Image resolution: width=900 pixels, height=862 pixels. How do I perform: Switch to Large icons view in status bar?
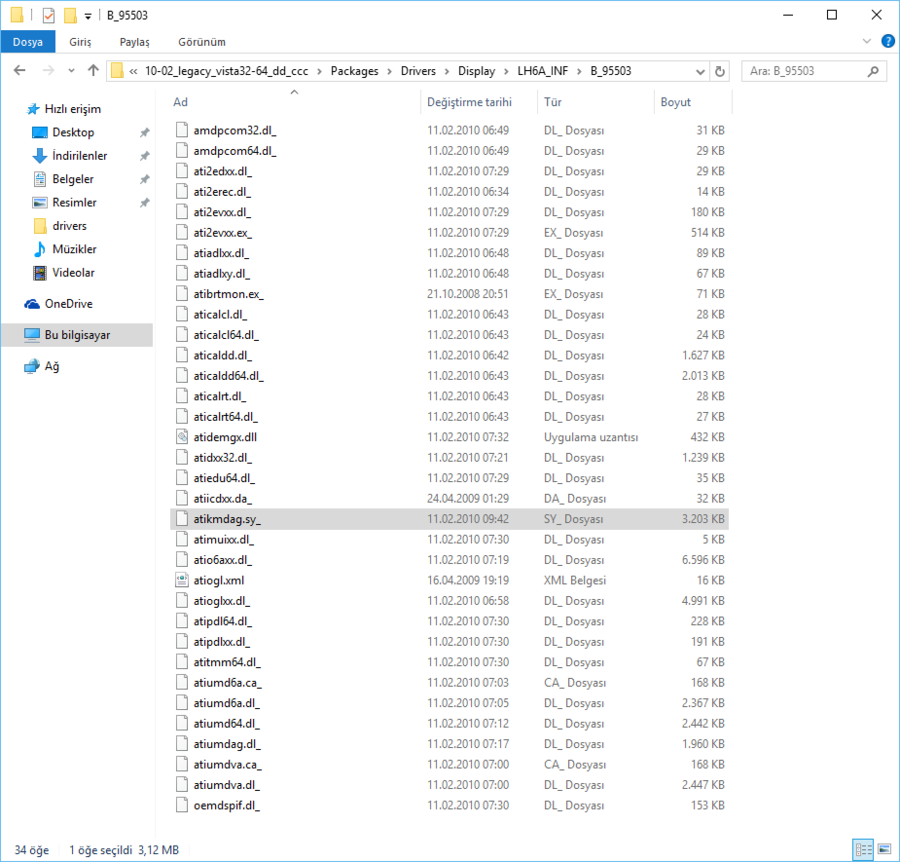[x=884, y=849]
